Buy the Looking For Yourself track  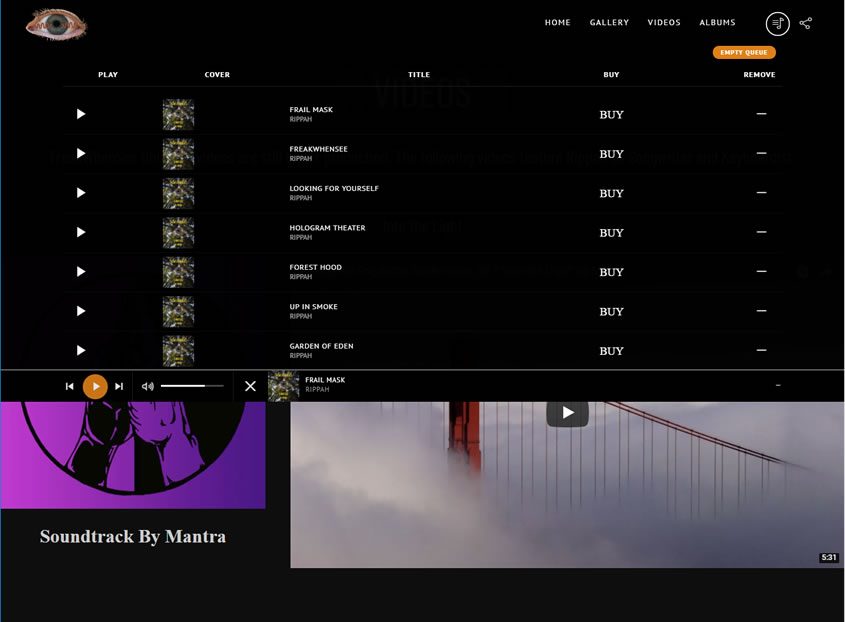coord(611,193)
